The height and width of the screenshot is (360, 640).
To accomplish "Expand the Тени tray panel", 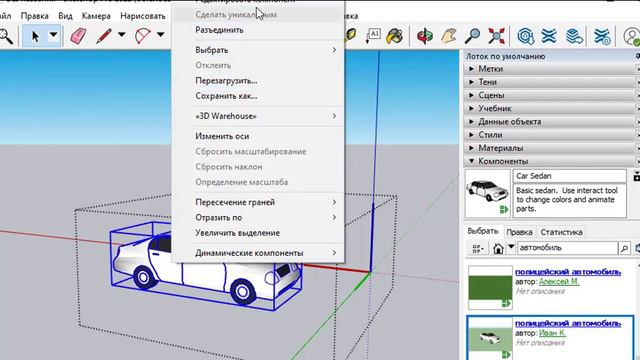I will 551,82.
